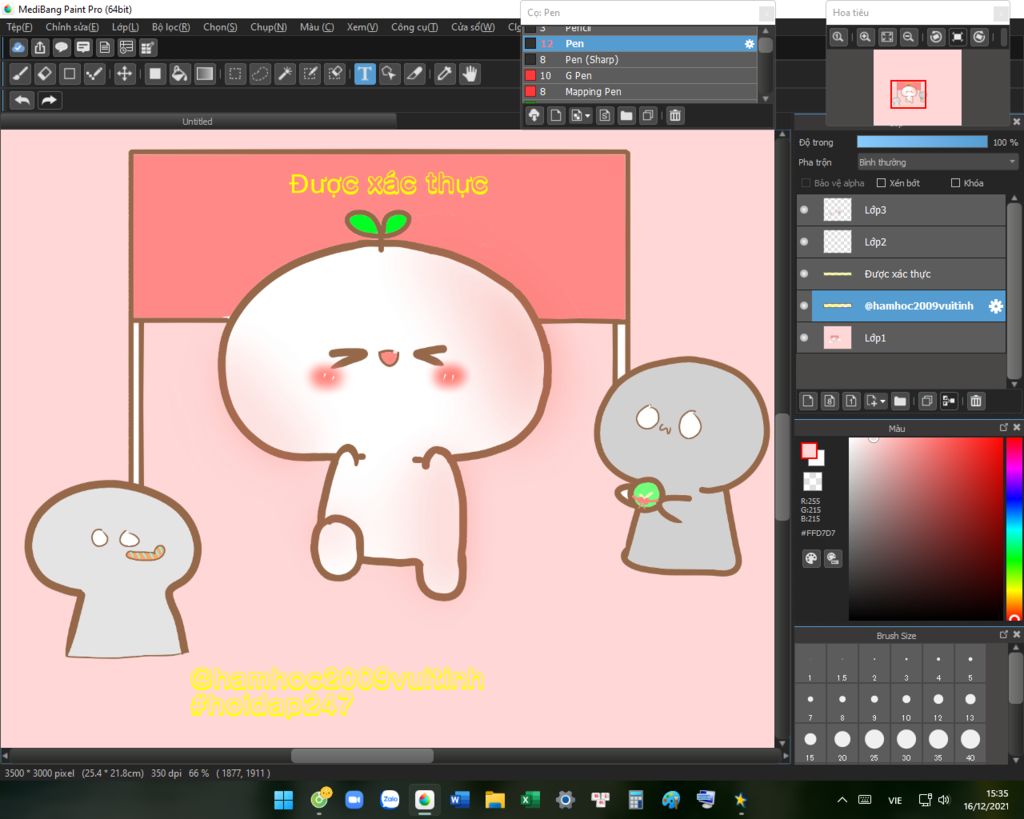Hide the Lớp3 layer
Image resolution: width=1024 pixels, height=819 pixels.
click(805, 210)
